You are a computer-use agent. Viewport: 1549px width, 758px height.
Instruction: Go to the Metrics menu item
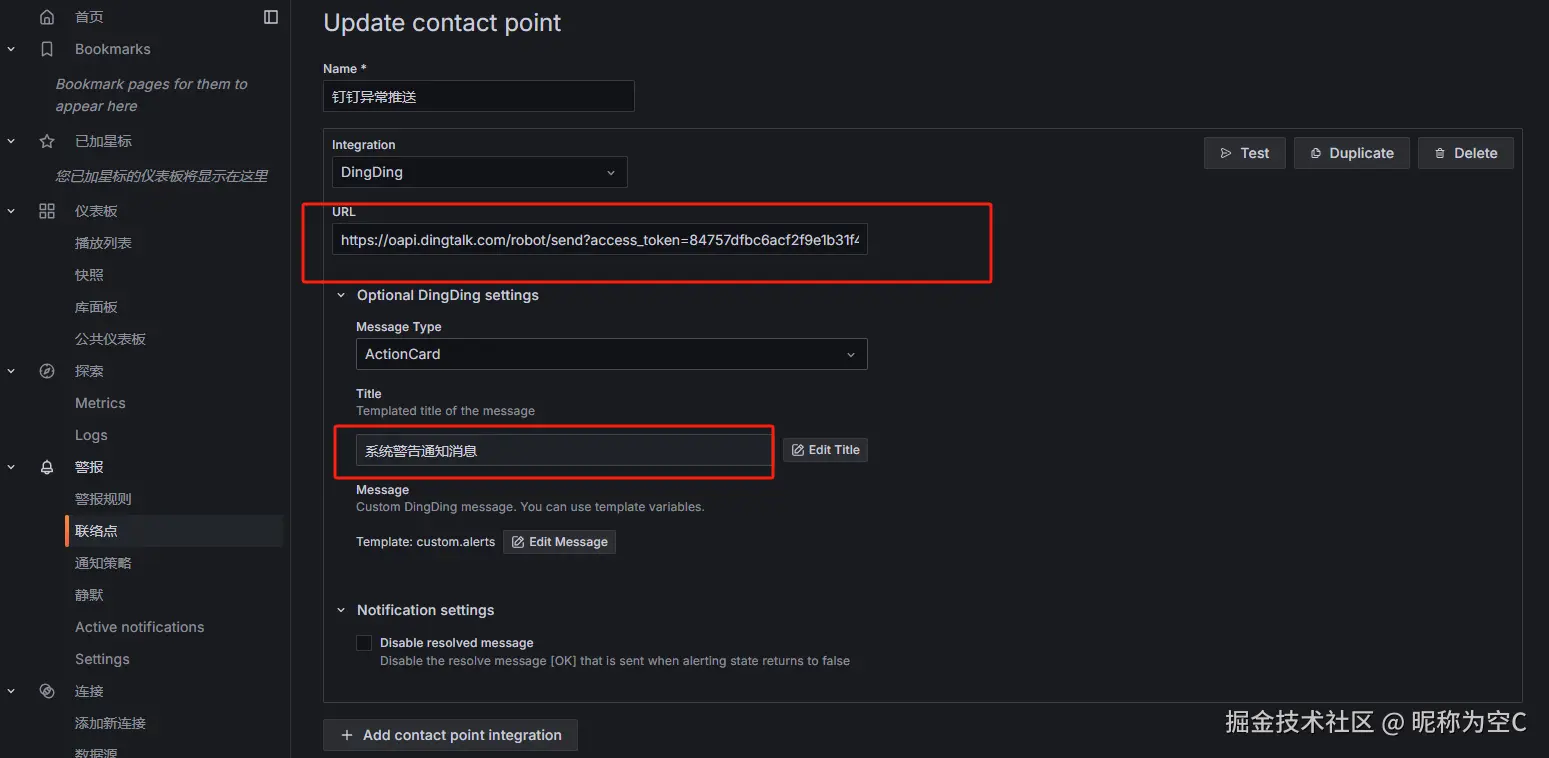100,403
